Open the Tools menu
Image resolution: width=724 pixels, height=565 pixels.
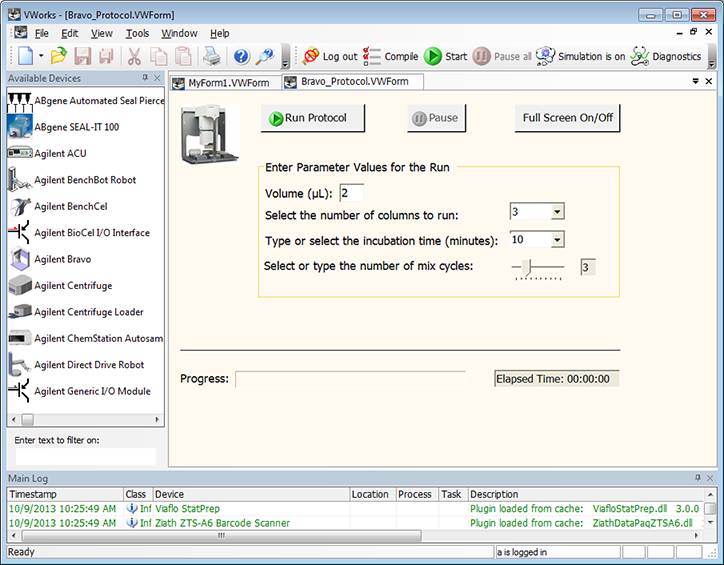click(137, 33)
